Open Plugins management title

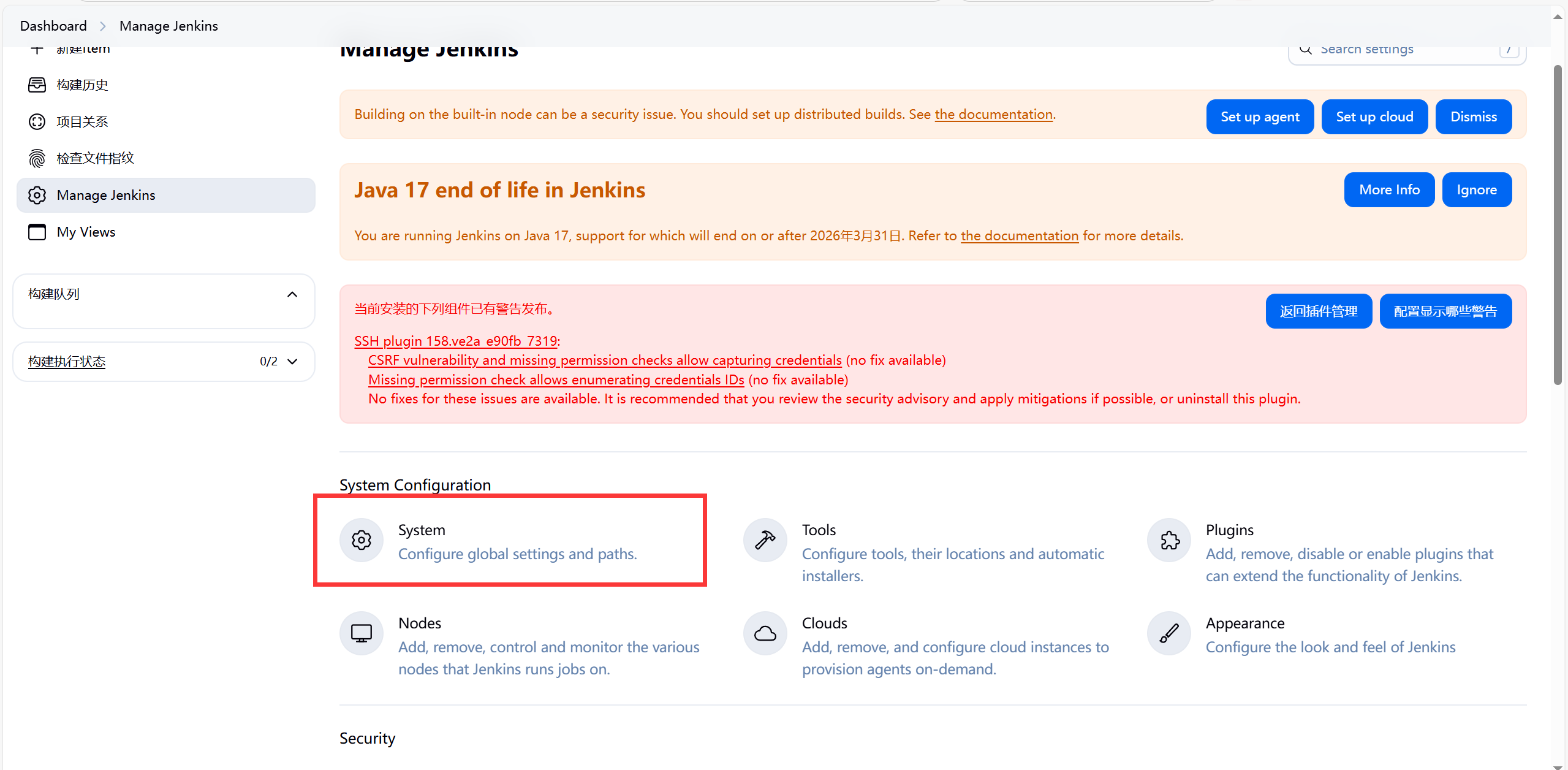tap(1229, 530)
